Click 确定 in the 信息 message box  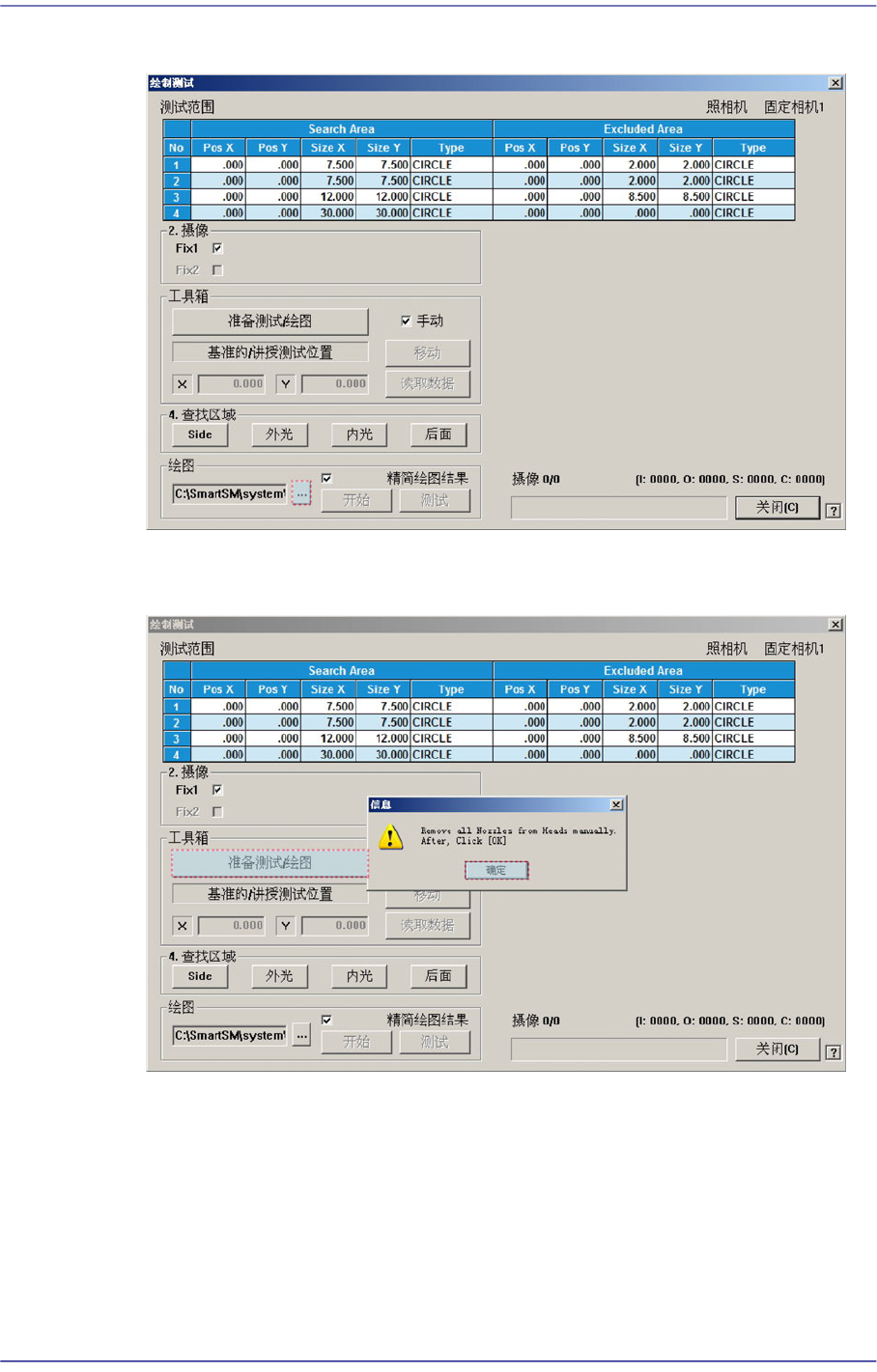495,870
